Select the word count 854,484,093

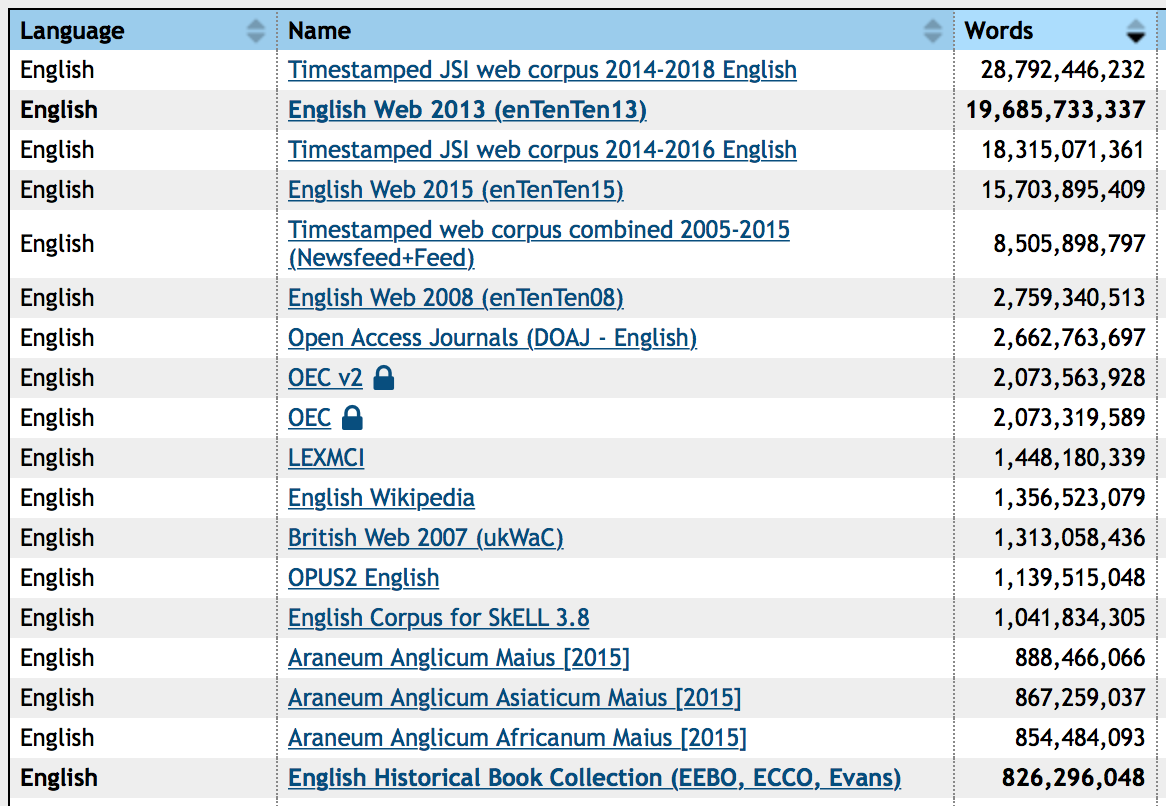[x=1080, y=739]
